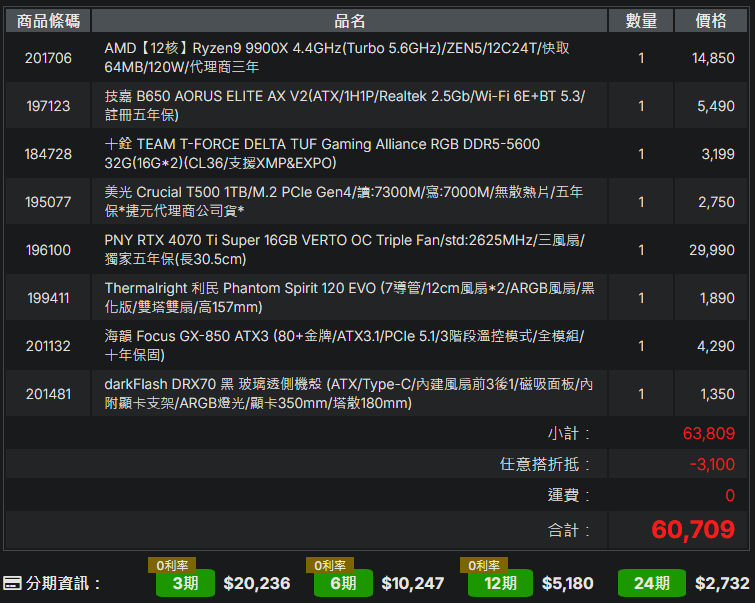Click the $2,732 installment amount
The image size is (755, 603).
722,583
